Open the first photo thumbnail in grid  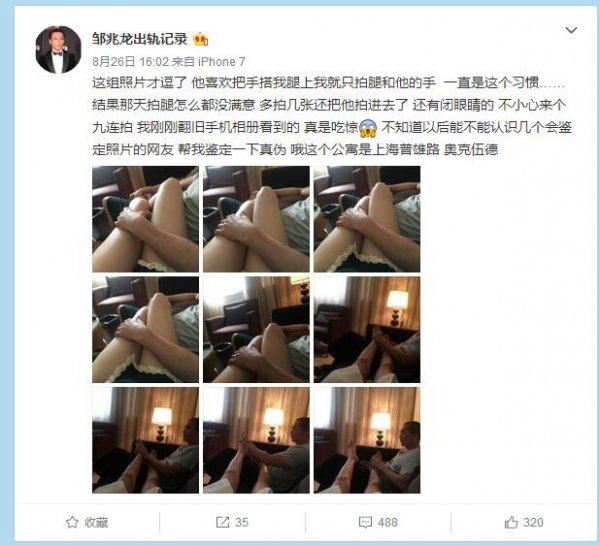[x=145, y=219]
